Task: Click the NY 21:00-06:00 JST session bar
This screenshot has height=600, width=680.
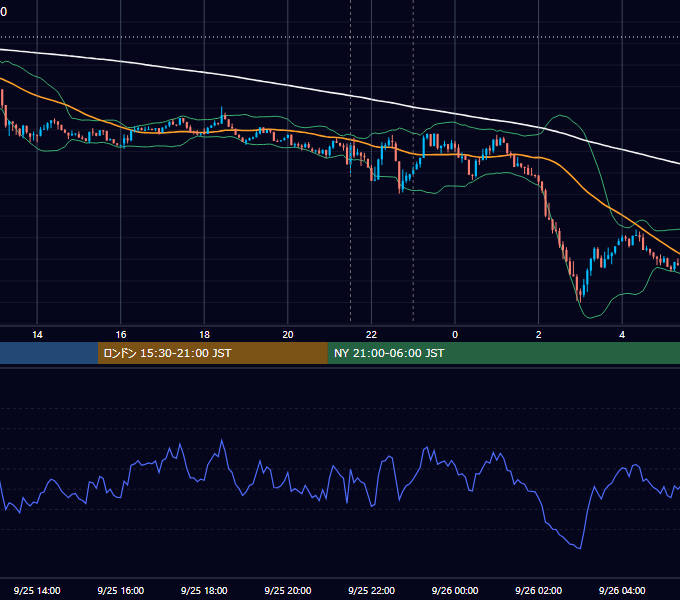Action: point(503,353)
